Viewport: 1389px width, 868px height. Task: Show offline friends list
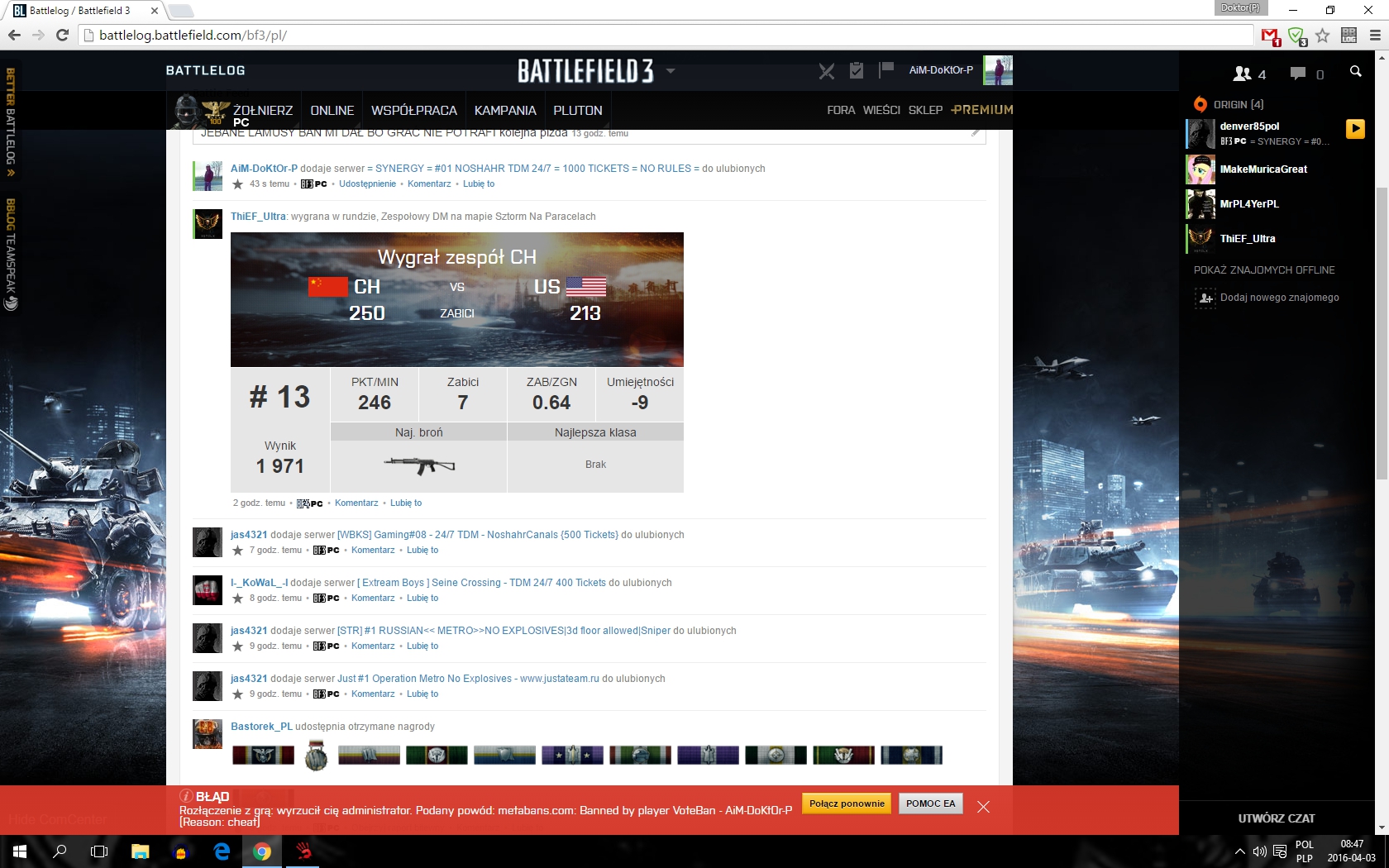(1263, 270)
